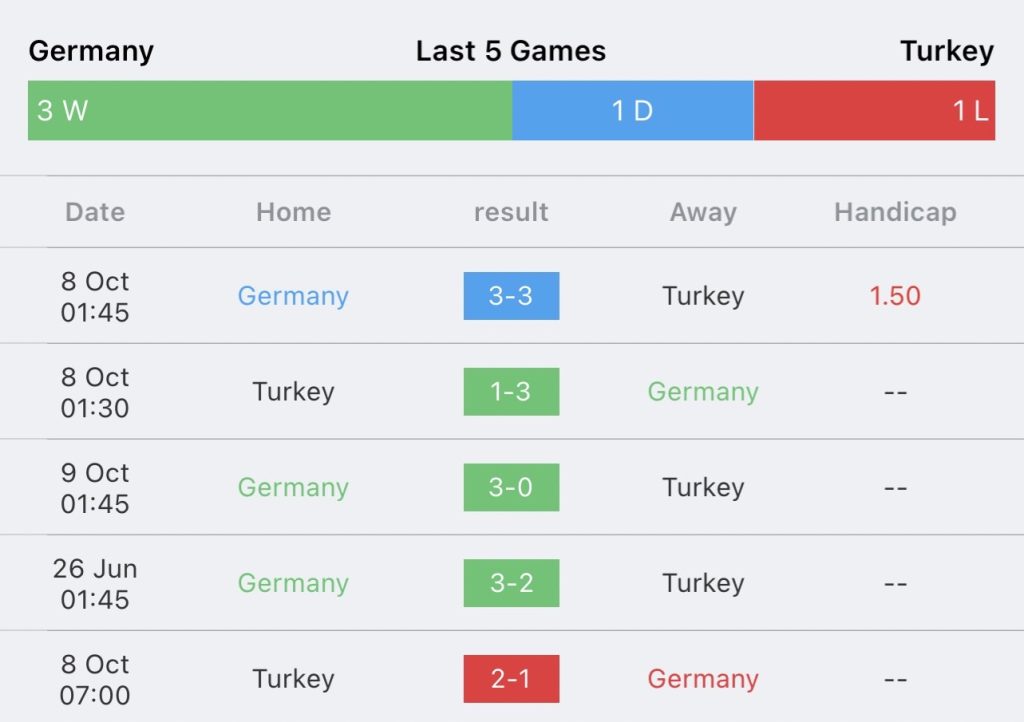Select the Last 5 Games heading
1024x722 pixels.
pyautogui.click(x=511, y=51)
